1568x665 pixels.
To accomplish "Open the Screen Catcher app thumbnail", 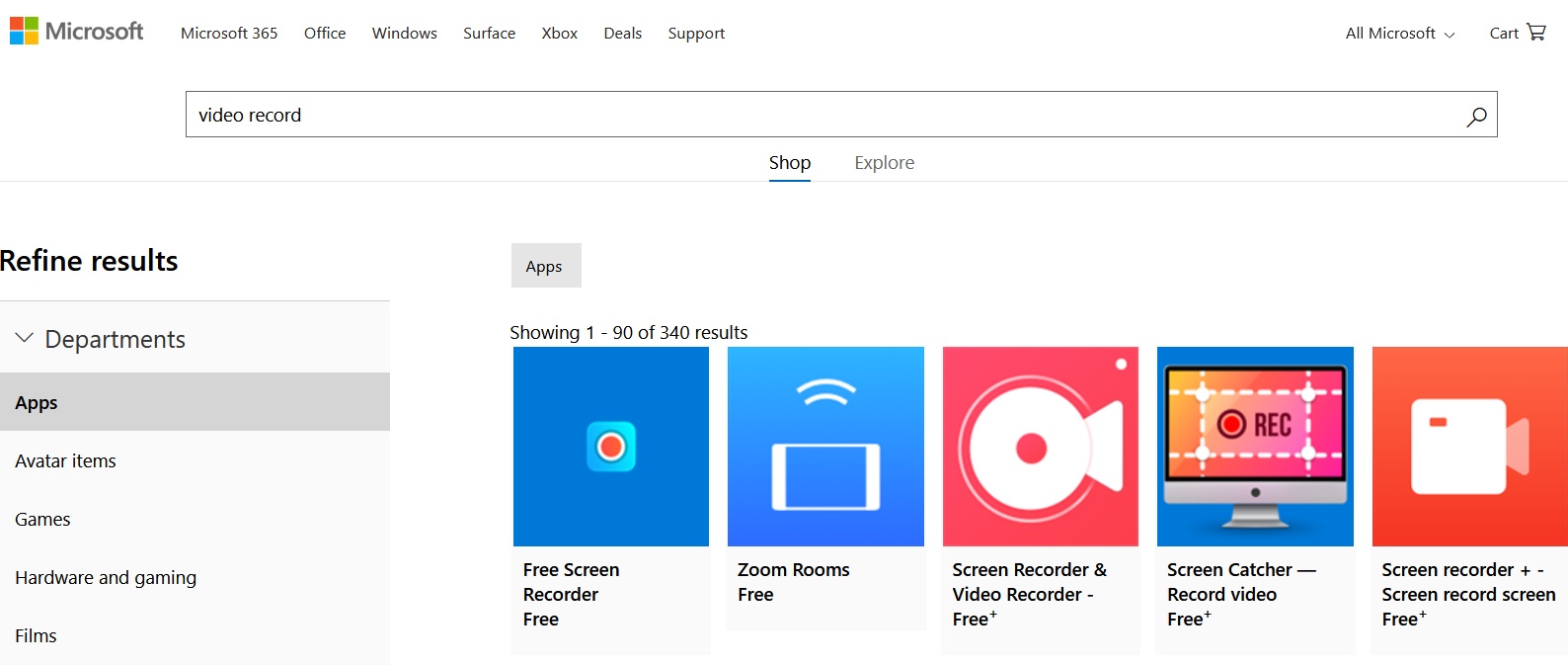I will click(1255, 447).
